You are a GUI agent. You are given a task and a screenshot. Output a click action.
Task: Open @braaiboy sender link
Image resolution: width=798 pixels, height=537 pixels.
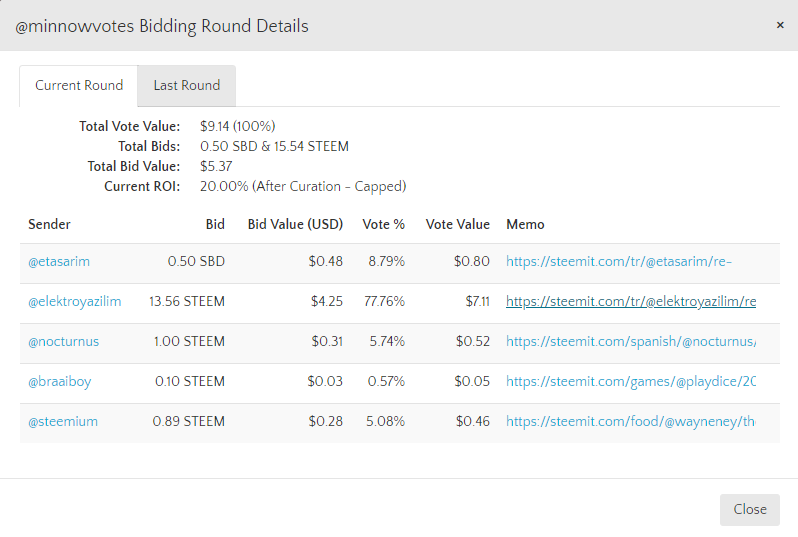[x=60, y=382]
